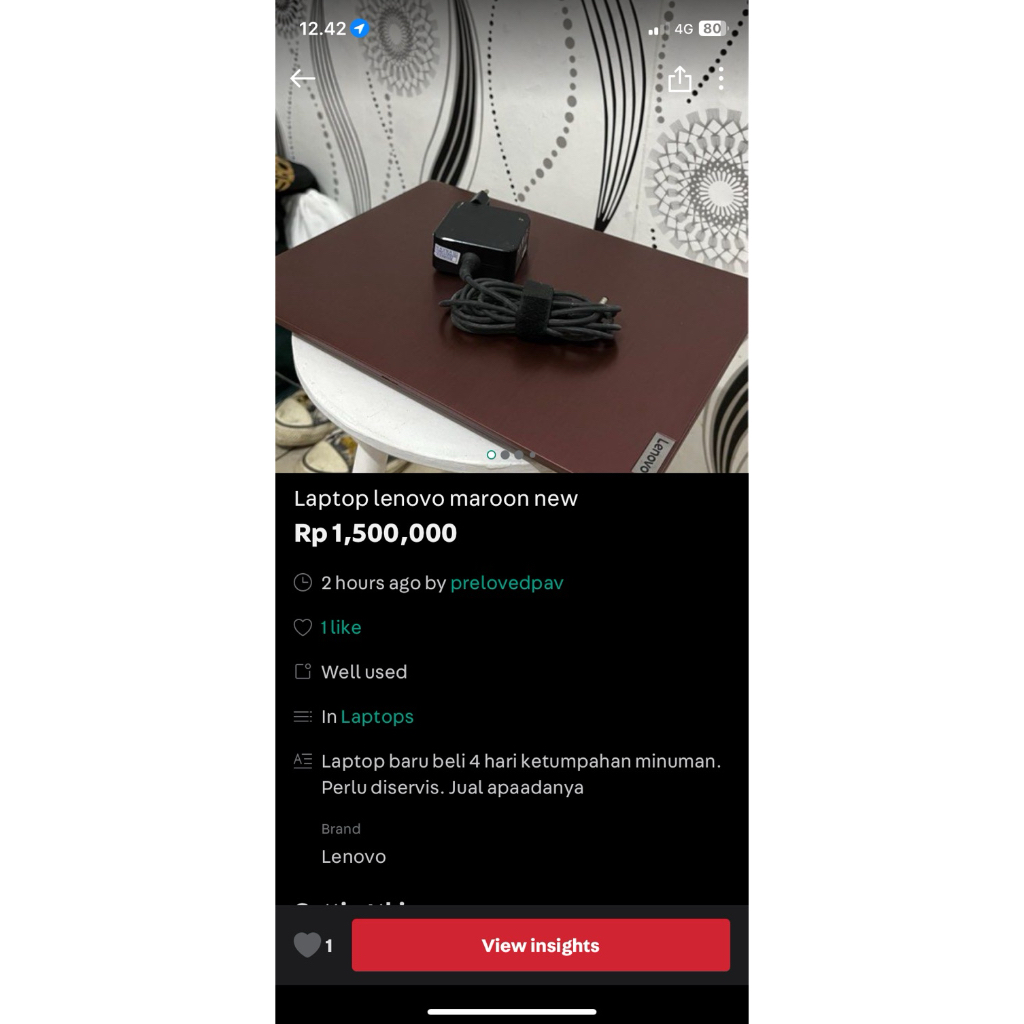Tap the listing title Laptop lenovo maroon new
Image resolution: width=1024 pixels, height=1024 pixels.
[436, 498]
